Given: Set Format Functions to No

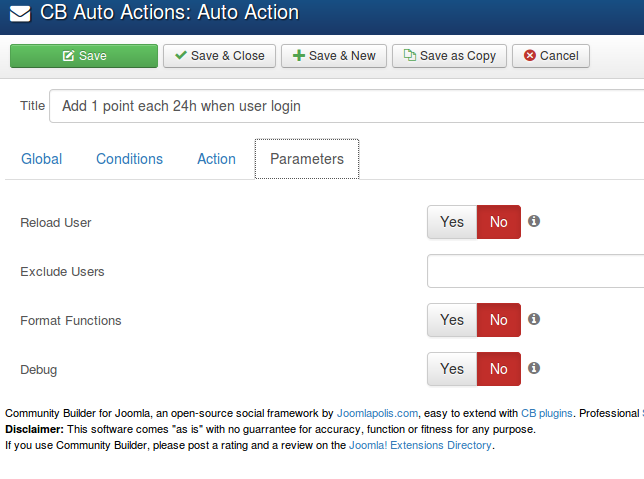Looking at the screenshot, I should 499,320.
